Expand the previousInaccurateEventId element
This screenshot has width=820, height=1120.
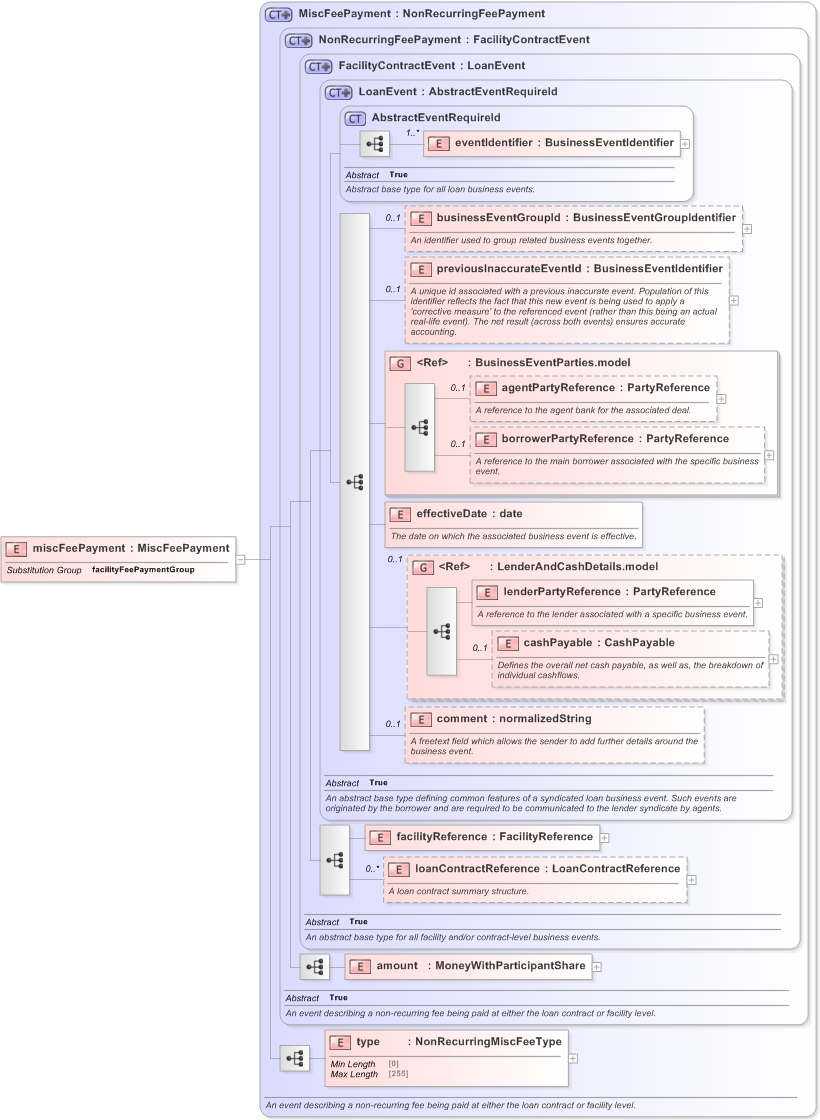pos(734,301)
